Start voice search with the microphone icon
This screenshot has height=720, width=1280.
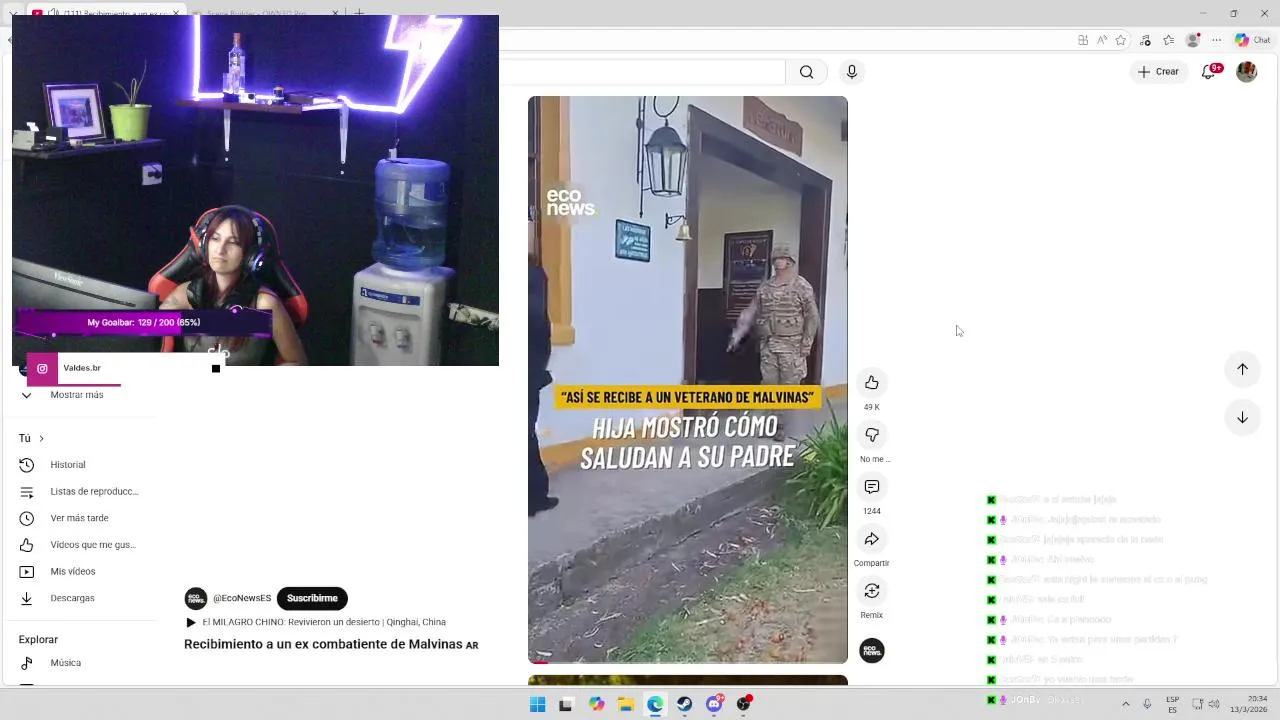point(852,72)
